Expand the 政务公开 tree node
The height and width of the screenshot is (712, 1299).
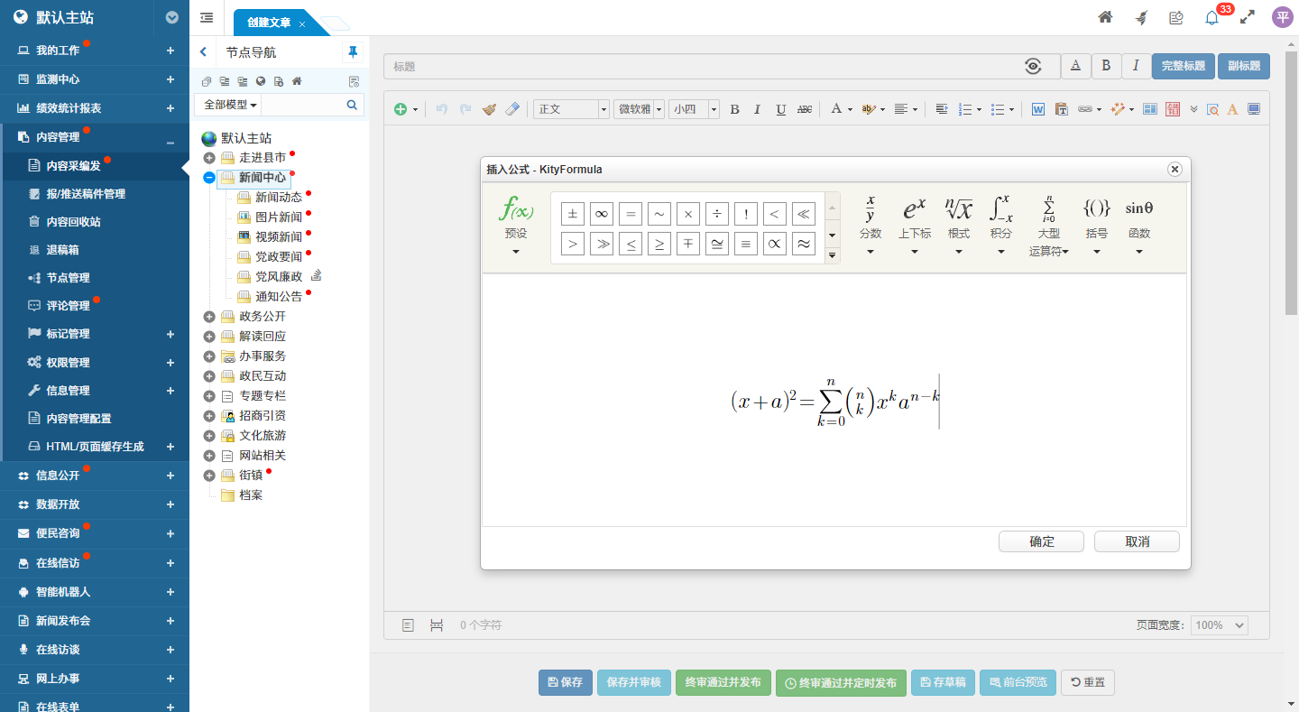click(209, 317)
